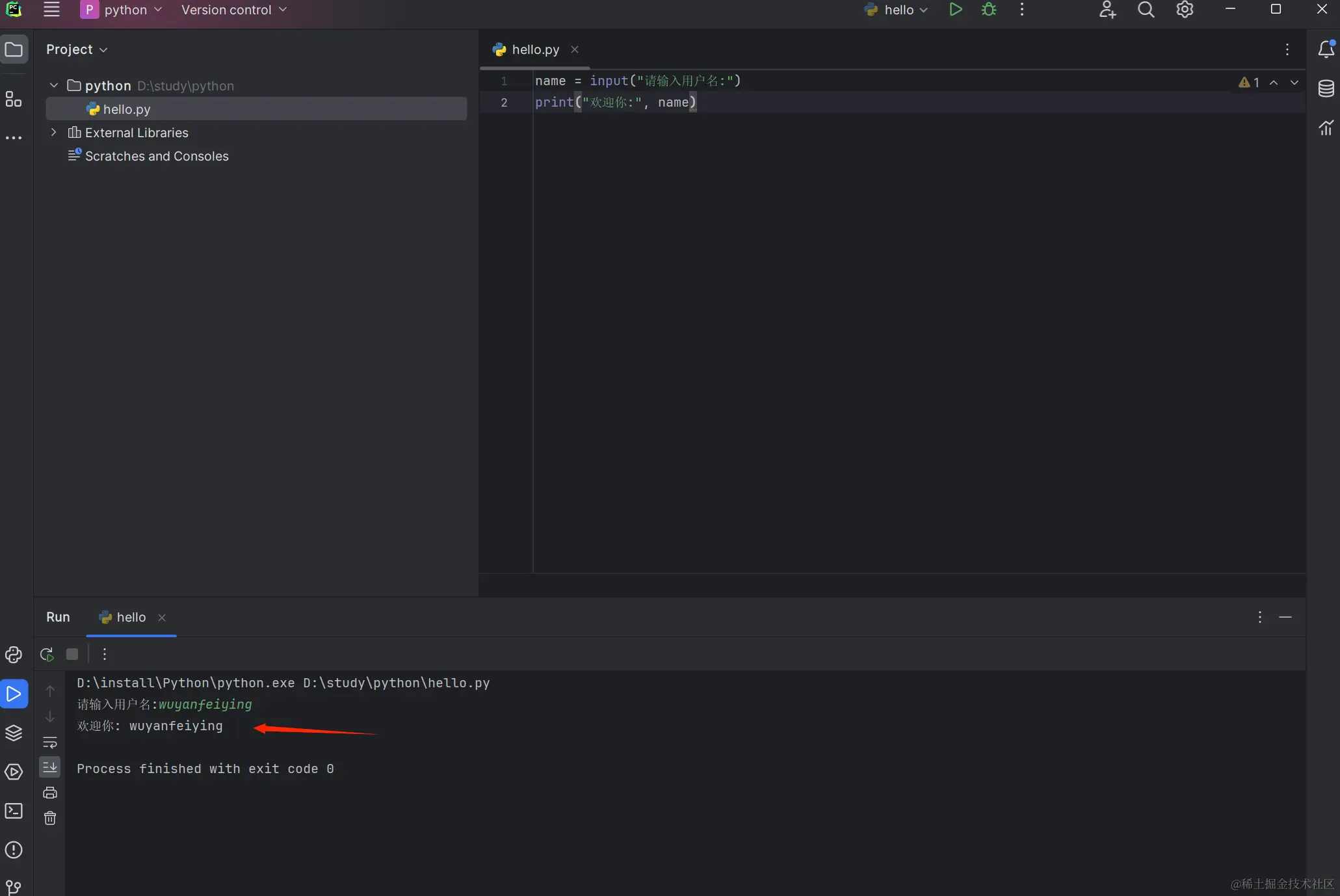Click the Debug bug icon
Screen dimensions: 1340x896
tap(989, 10)
